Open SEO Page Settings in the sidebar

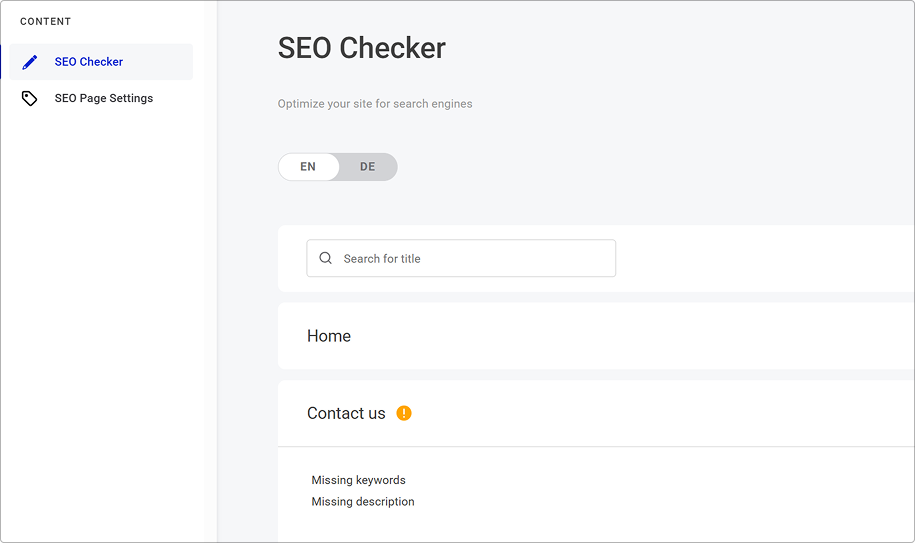click(101, 98)
